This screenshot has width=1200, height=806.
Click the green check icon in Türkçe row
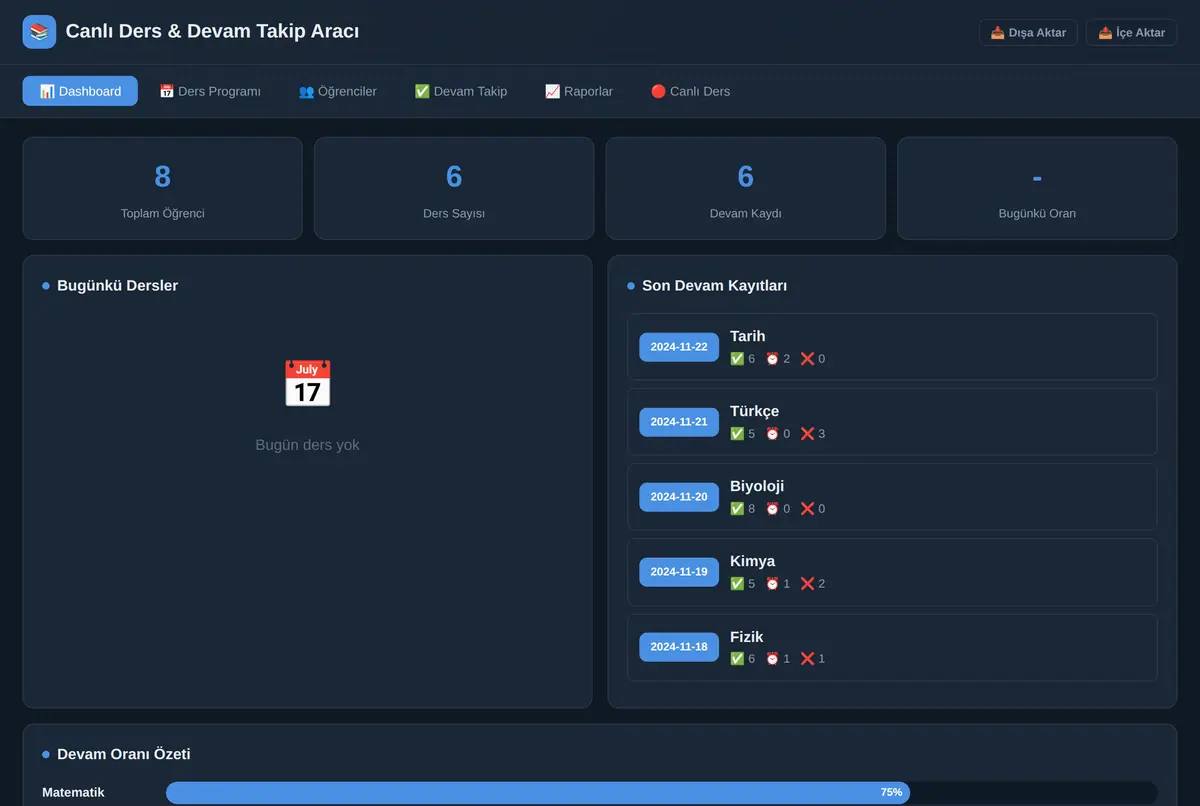point(737,434)
